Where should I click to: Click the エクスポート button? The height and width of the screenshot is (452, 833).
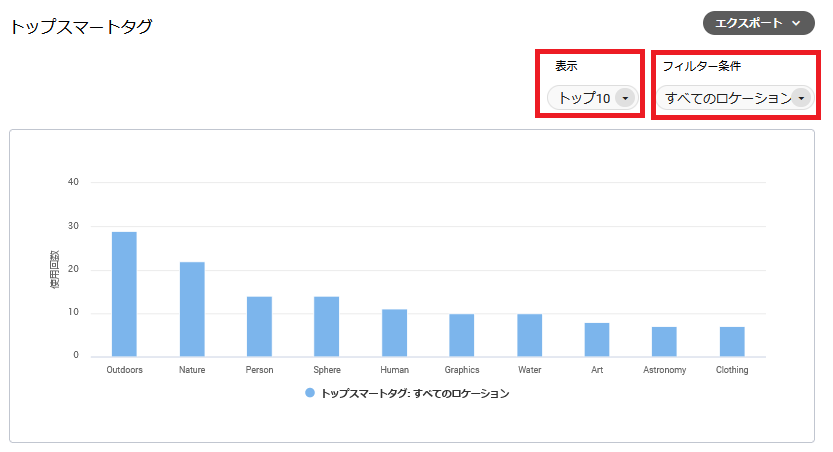pos(749,23)
